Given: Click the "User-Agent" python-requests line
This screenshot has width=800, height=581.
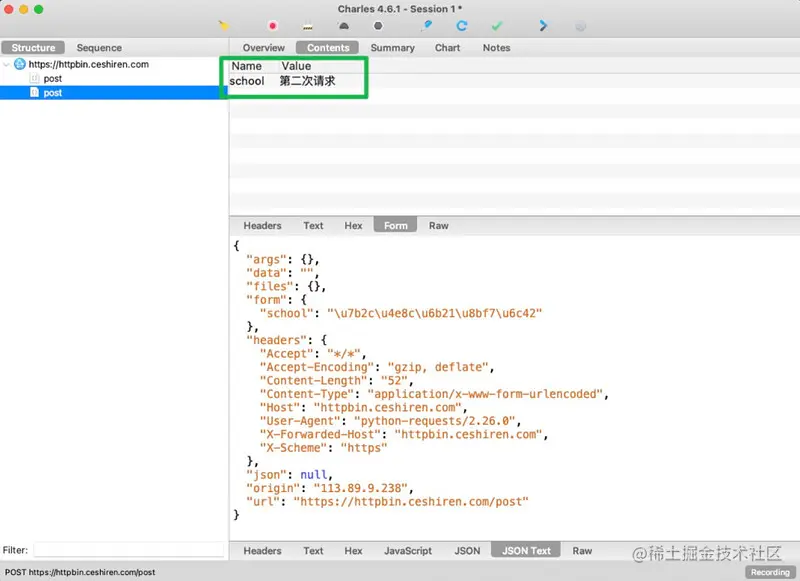Looking at the screenshot, I should [390, 420].
